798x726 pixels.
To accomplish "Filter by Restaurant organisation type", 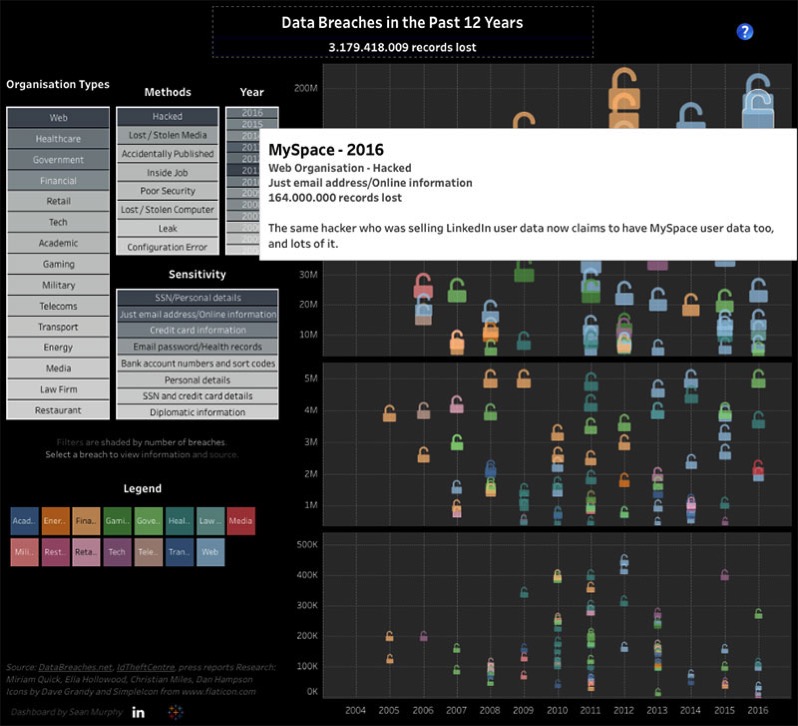I will click(x=58, y=410).
